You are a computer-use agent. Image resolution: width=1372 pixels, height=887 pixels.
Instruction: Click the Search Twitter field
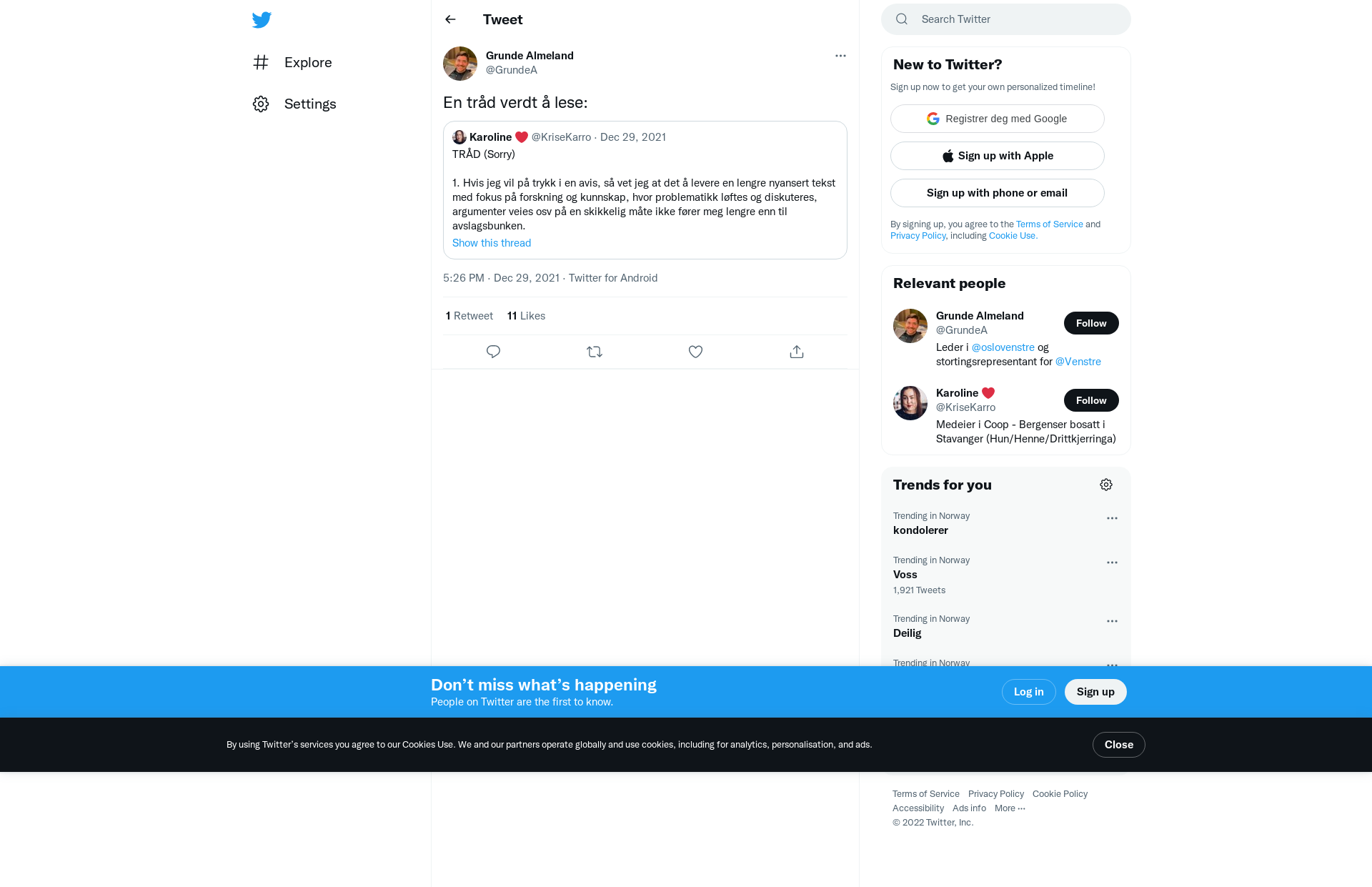tap(1006, 19)
